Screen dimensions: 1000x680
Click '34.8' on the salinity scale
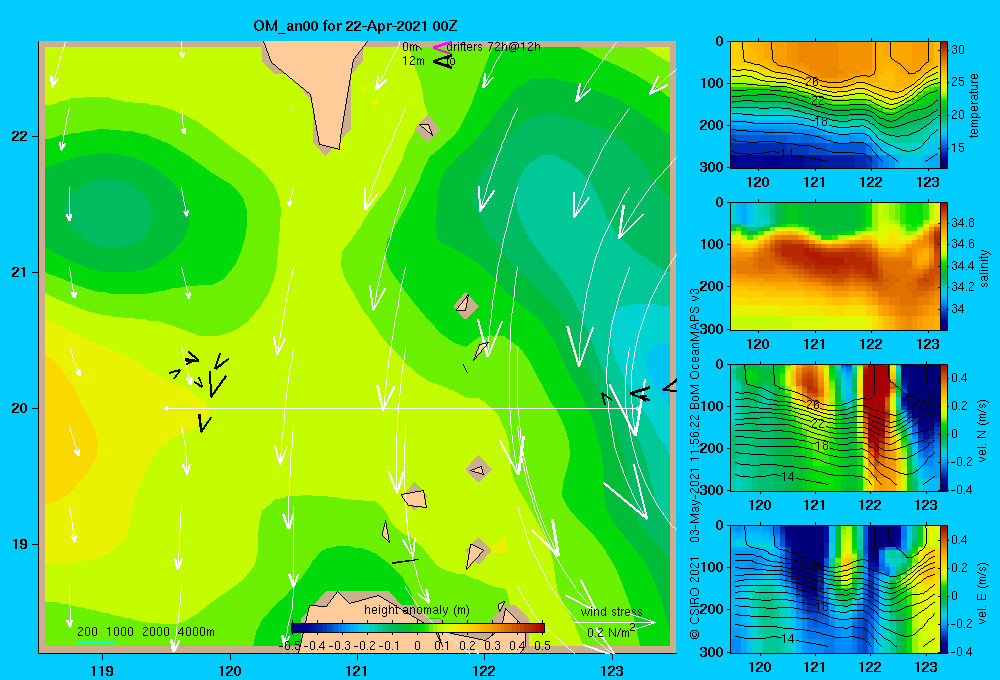click(962, 223)
